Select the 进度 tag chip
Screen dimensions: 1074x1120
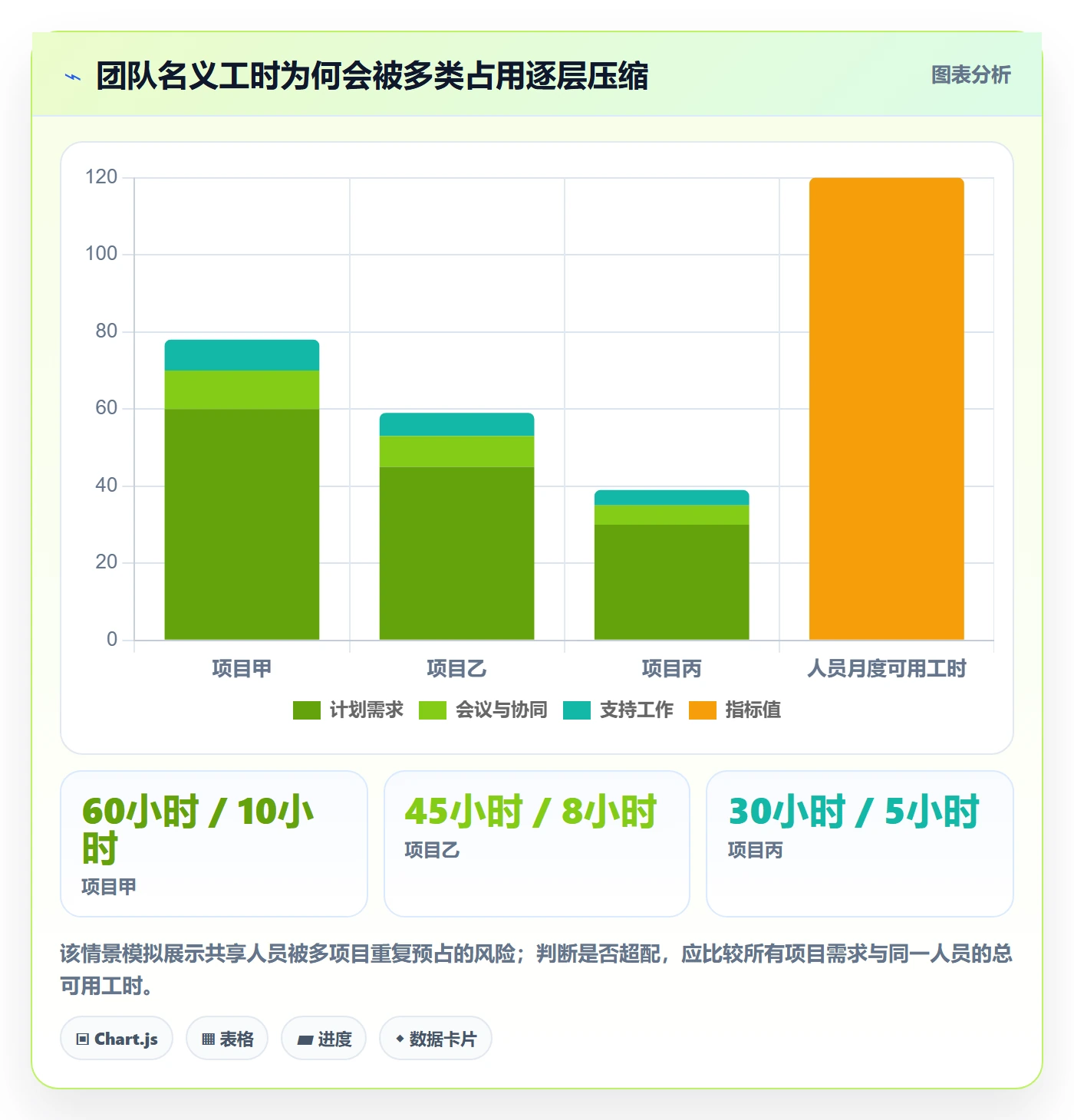[324, 1039]
